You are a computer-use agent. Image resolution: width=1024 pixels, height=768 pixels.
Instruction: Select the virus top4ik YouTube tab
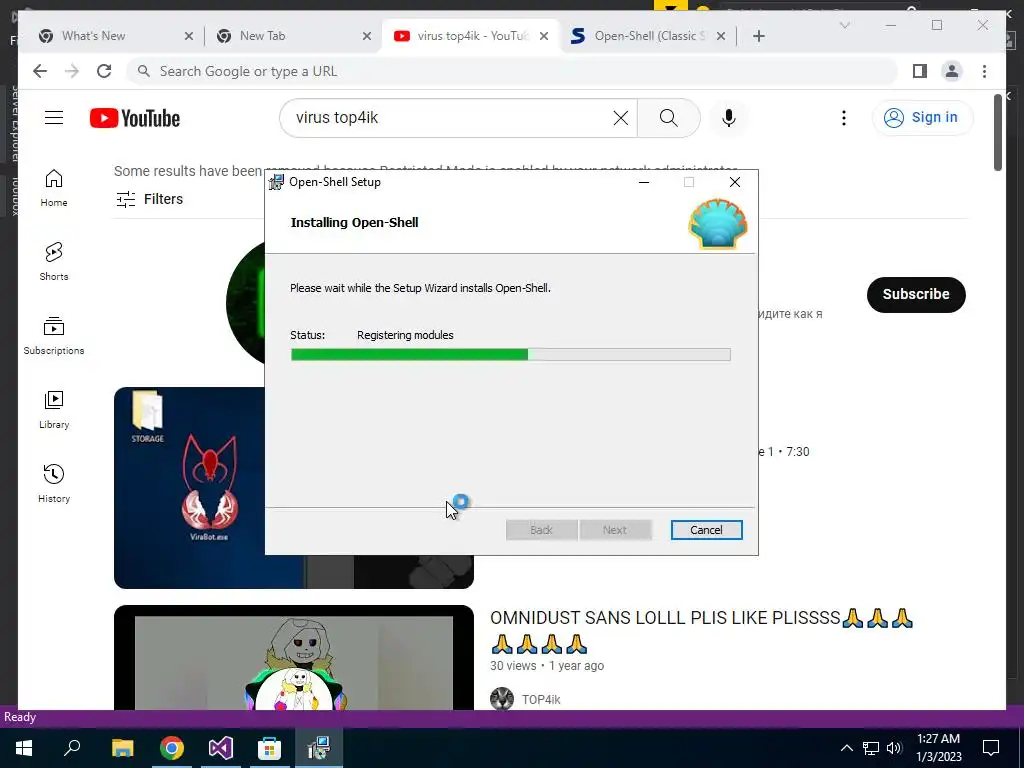point(472,36)
